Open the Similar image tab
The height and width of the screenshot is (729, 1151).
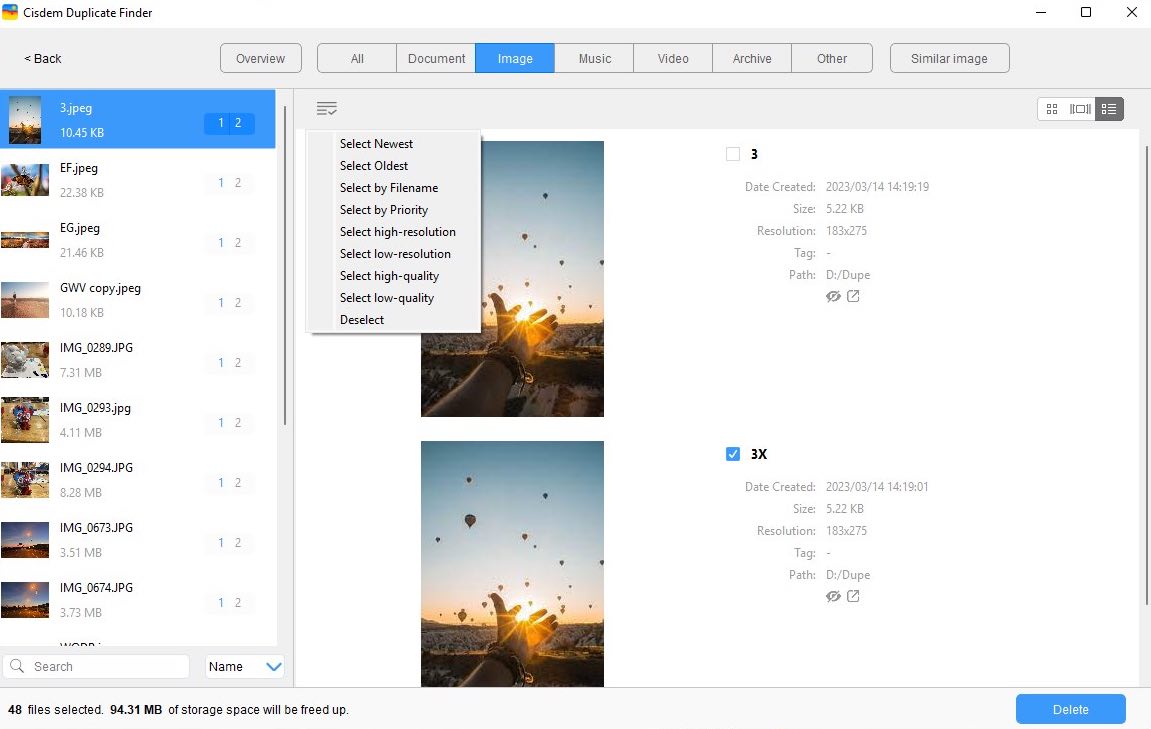coord(949,59)
